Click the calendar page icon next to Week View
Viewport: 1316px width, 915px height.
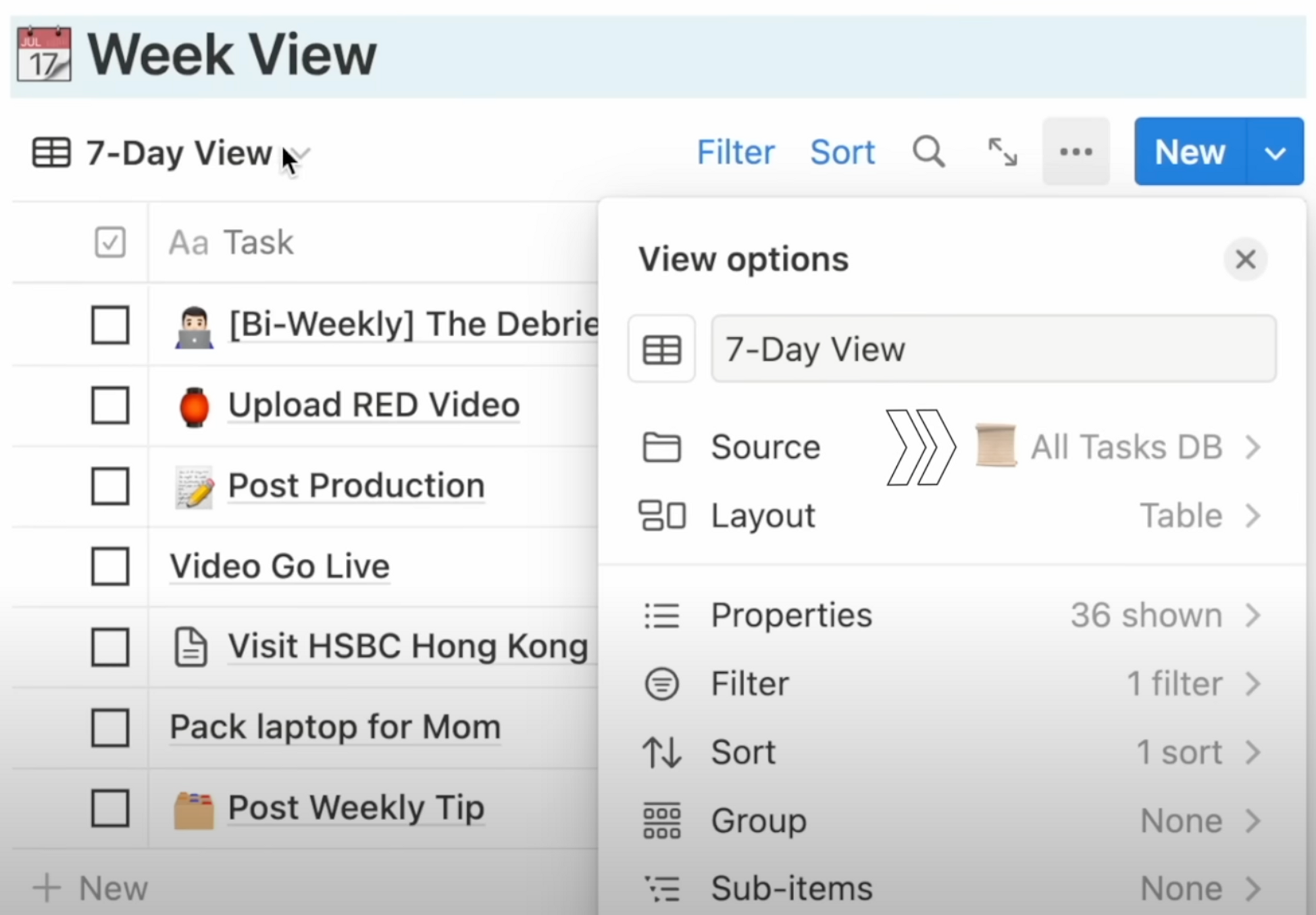pyautogui.click(x=44, y=55)
